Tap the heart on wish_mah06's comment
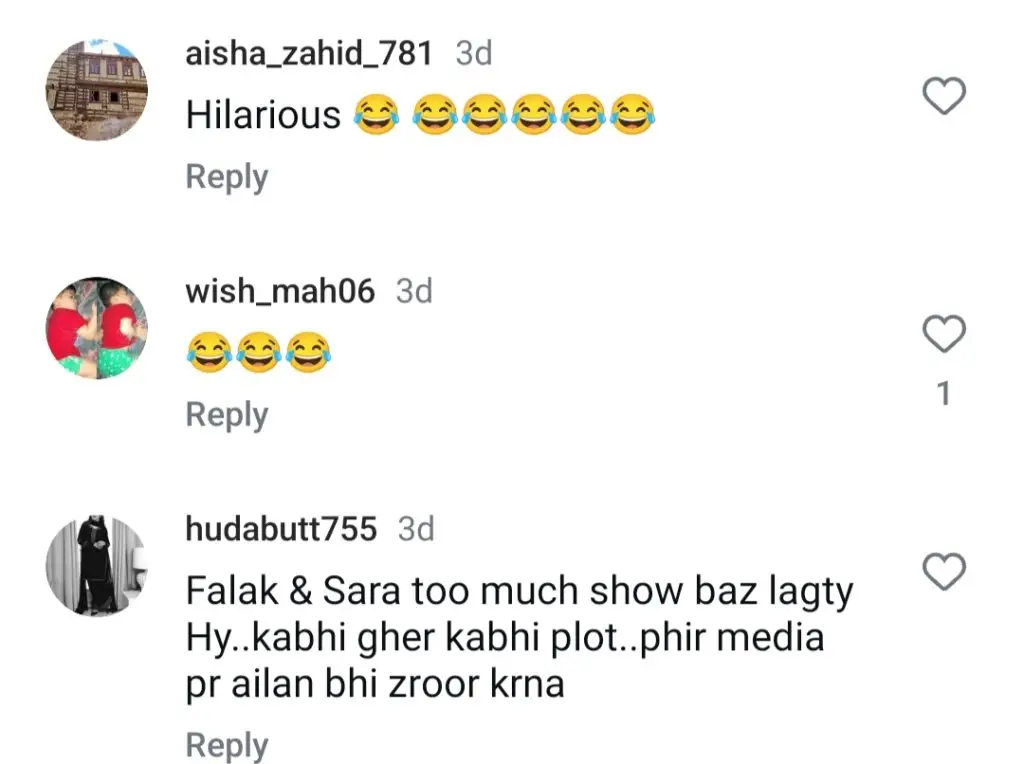The image size is (1024, 764). point(944,334)
